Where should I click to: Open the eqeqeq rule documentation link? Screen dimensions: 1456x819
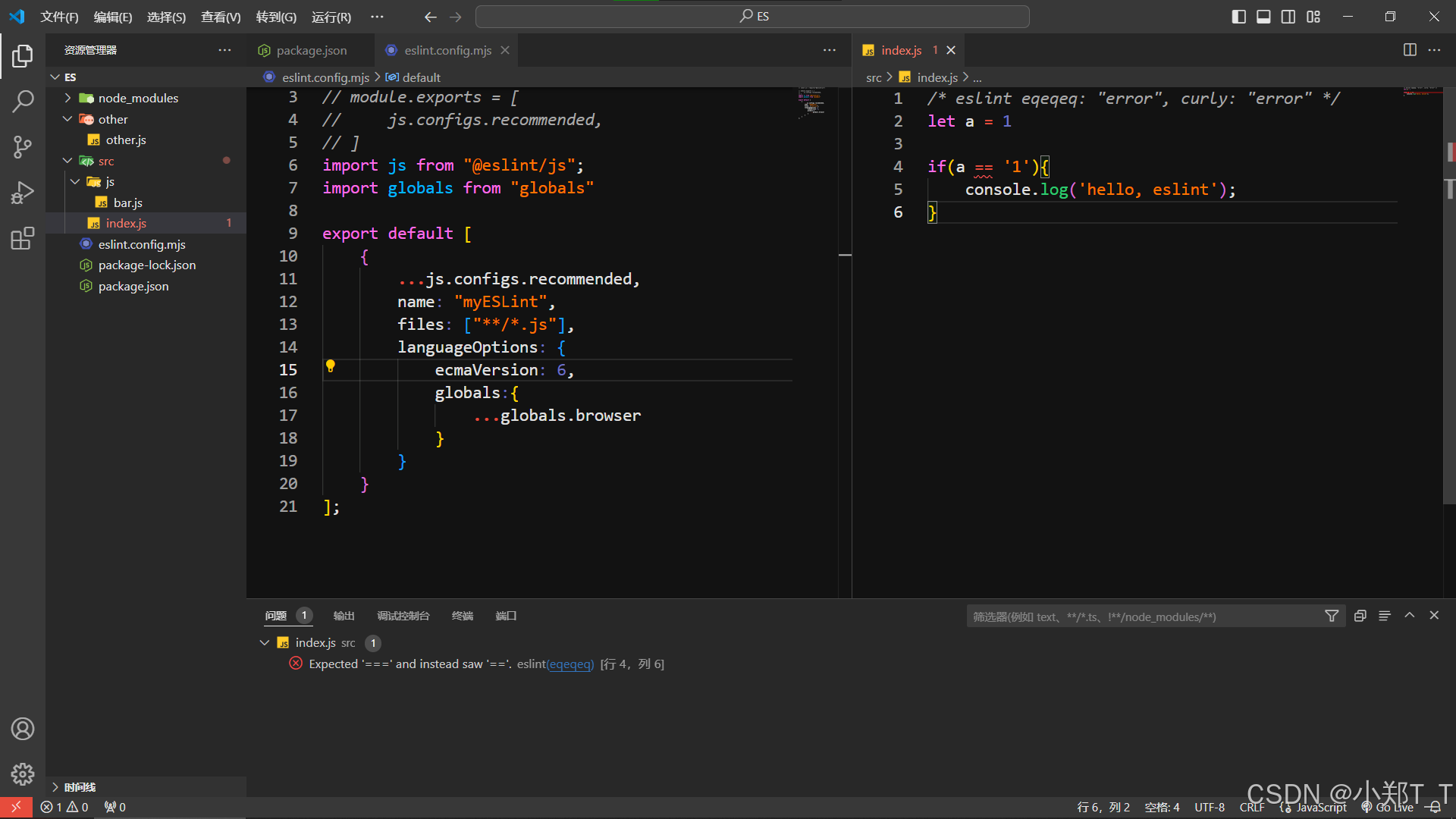coord(570,664)
